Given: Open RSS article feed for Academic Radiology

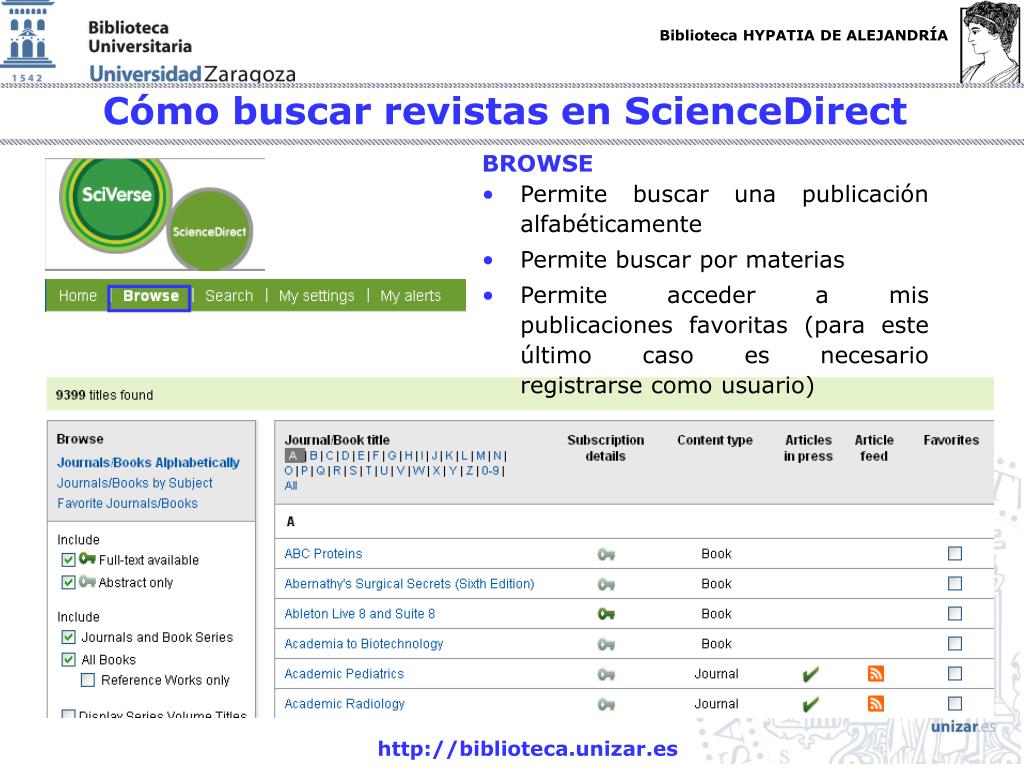Looking at the screenshot, I should pyautogui.click(x=876, y=703).
